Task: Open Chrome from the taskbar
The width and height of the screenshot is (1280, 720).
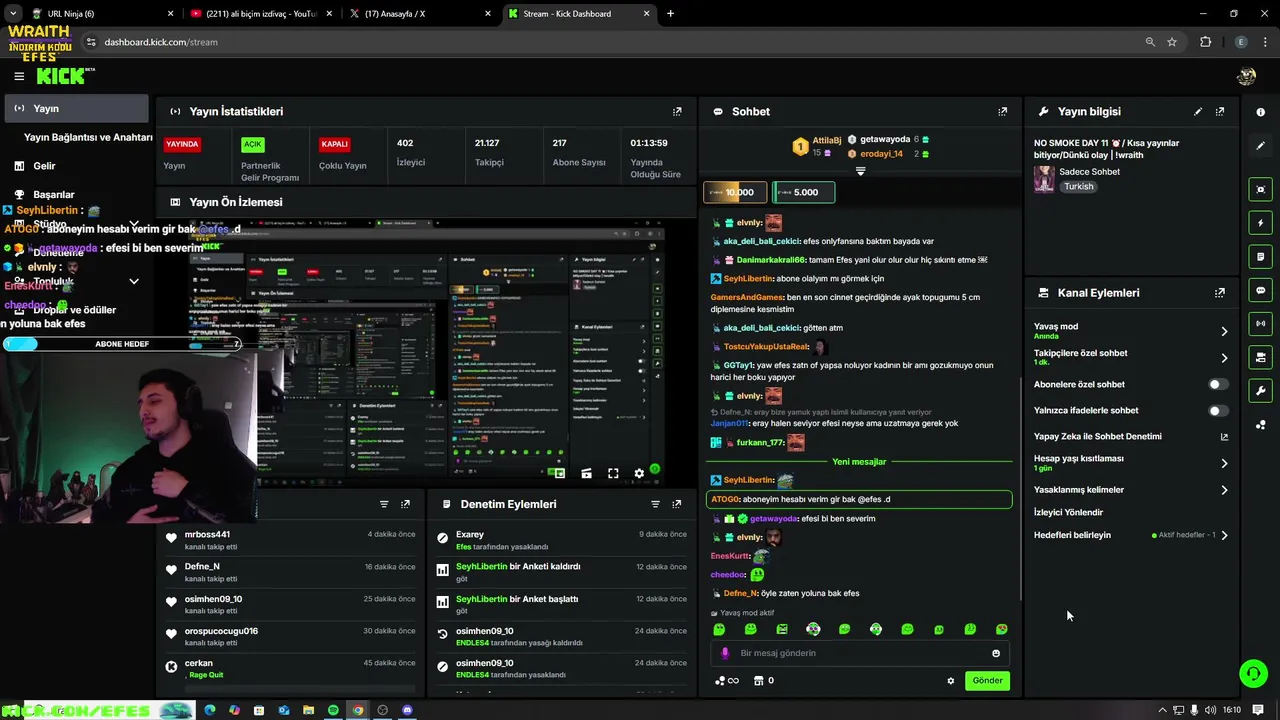Action: click(358, 710)
